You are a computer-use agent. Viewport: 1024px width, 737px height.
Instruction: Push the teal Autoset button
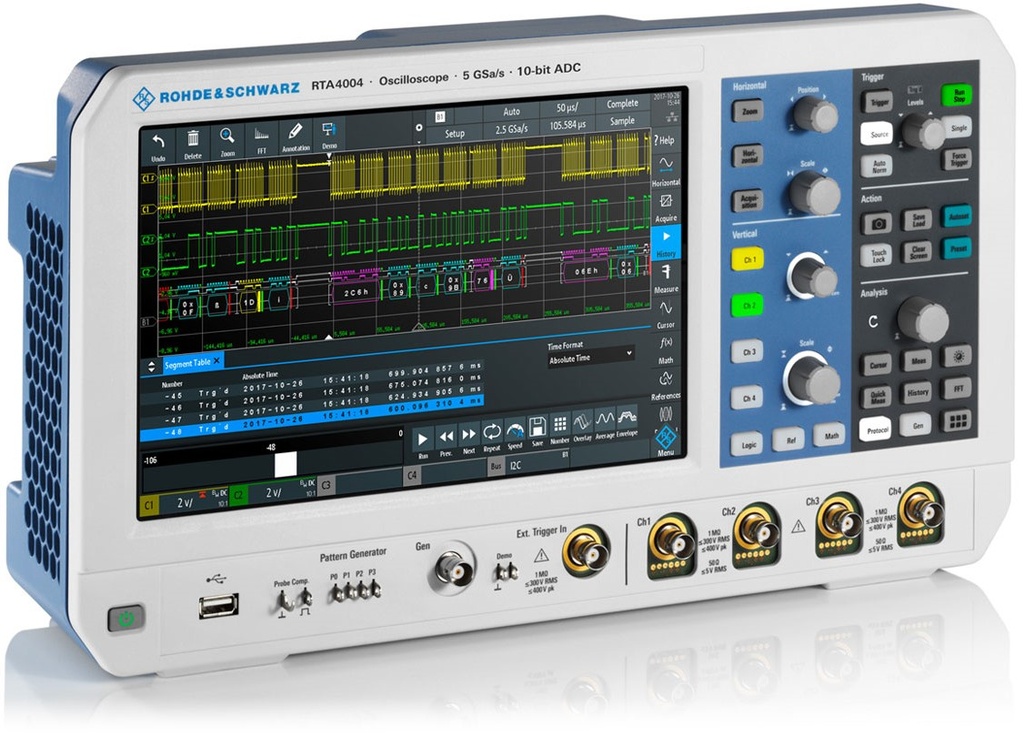957,217
